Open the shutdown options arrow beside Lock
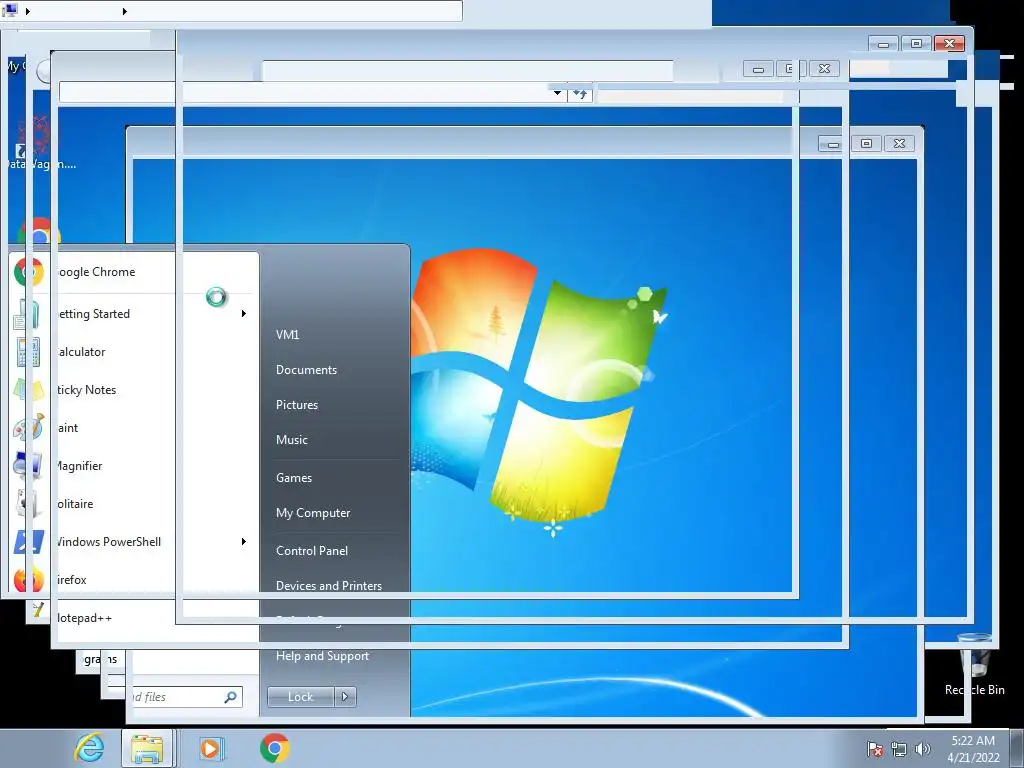Screen dimensions: 1024x768 pyautogui.click(x=345, y=697)
